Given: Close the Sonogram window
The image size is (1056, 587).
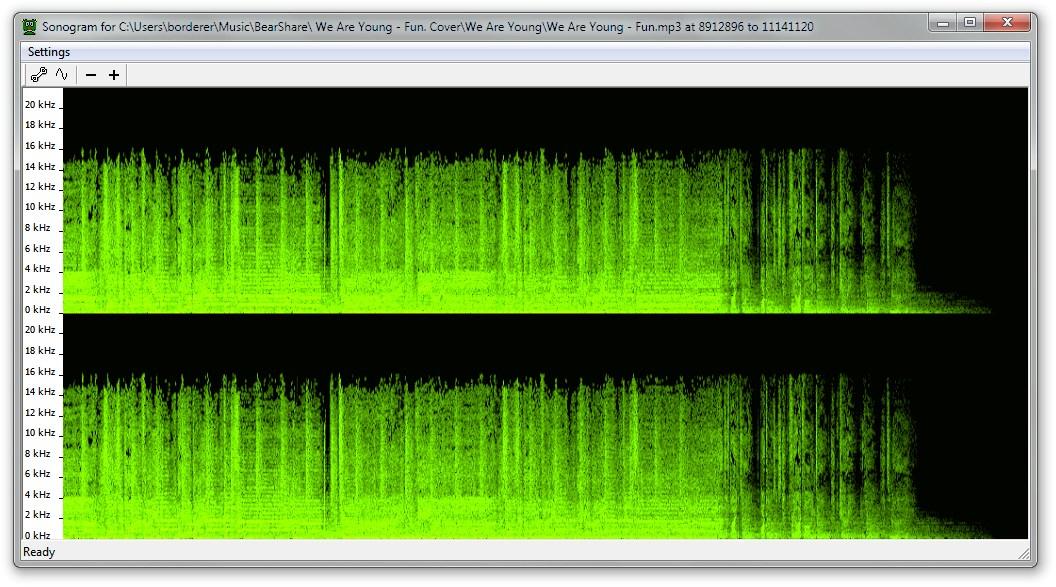Looking at the screenshot, I should [1007, 23].
